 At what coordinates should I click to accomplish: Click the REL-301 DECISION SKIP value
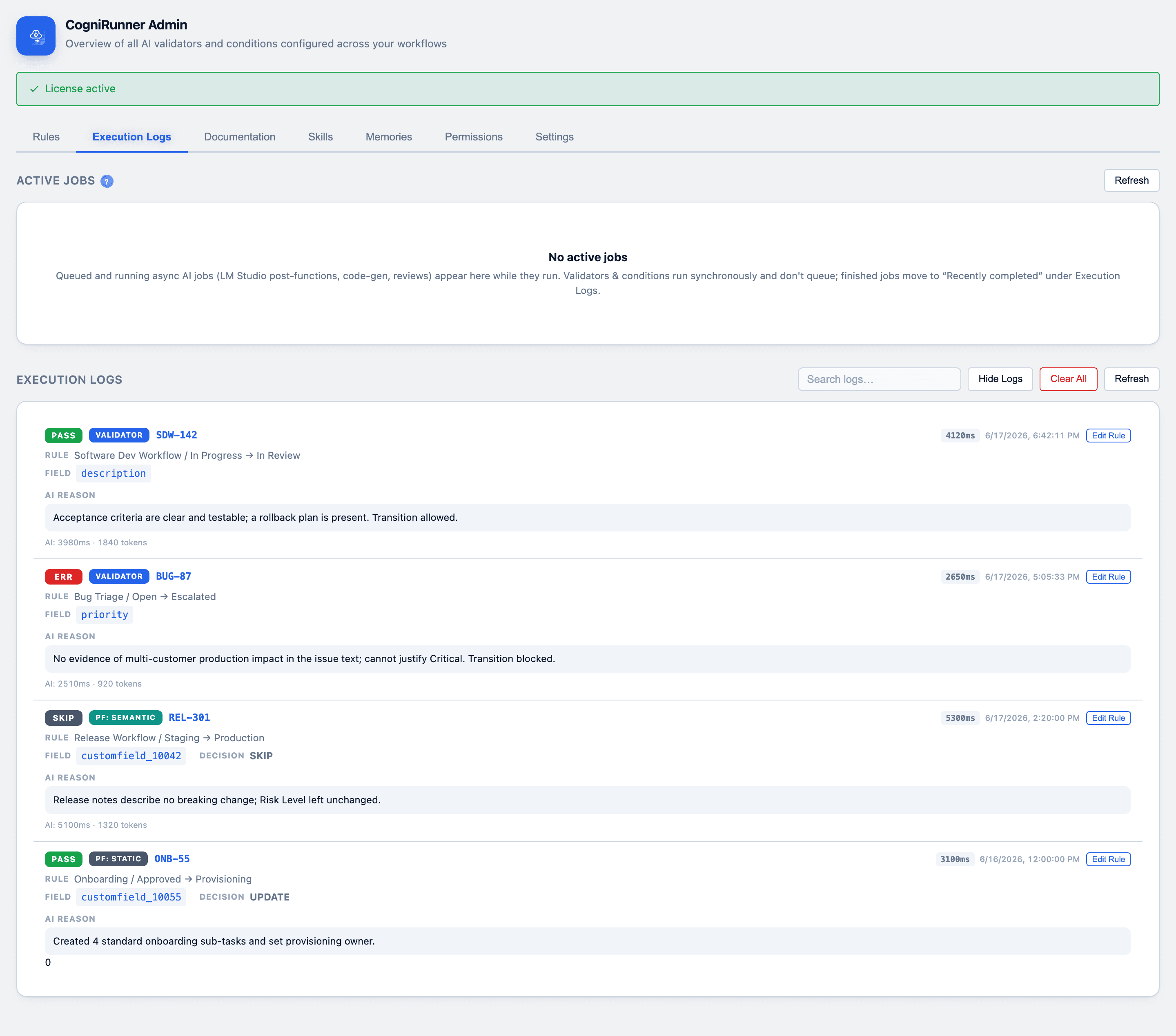[x=261, y=756]
